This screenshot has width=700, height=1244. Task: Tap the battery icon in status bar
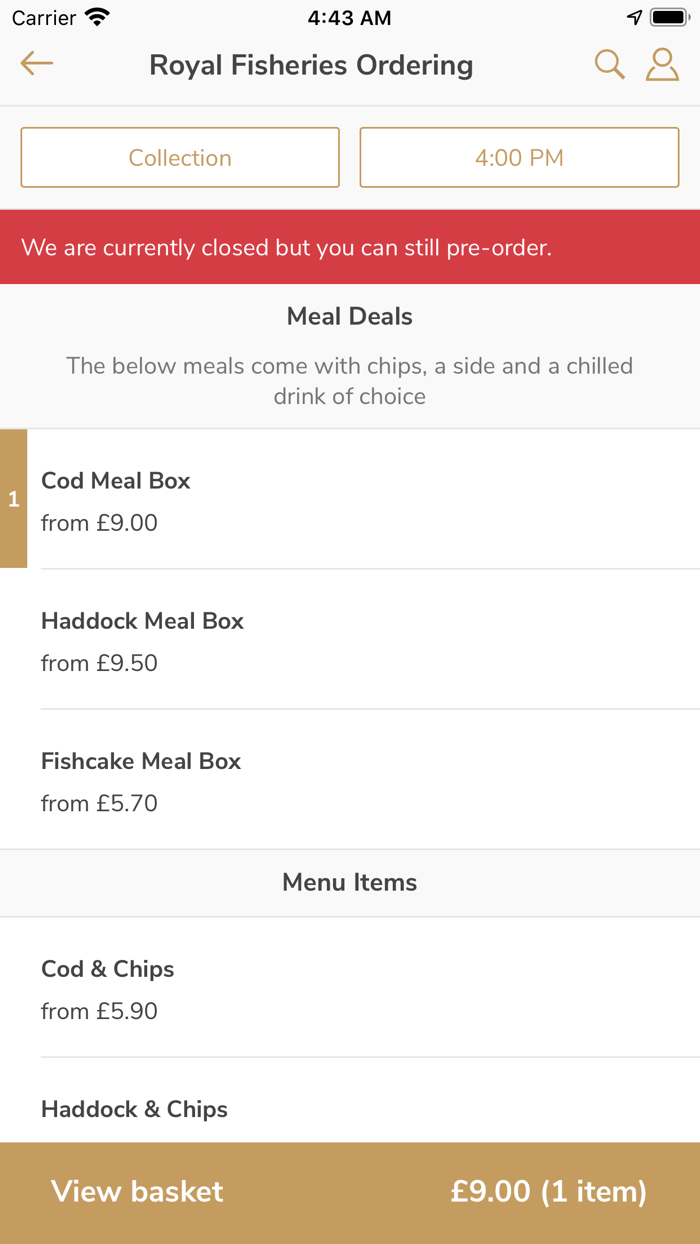click(668, 15)
